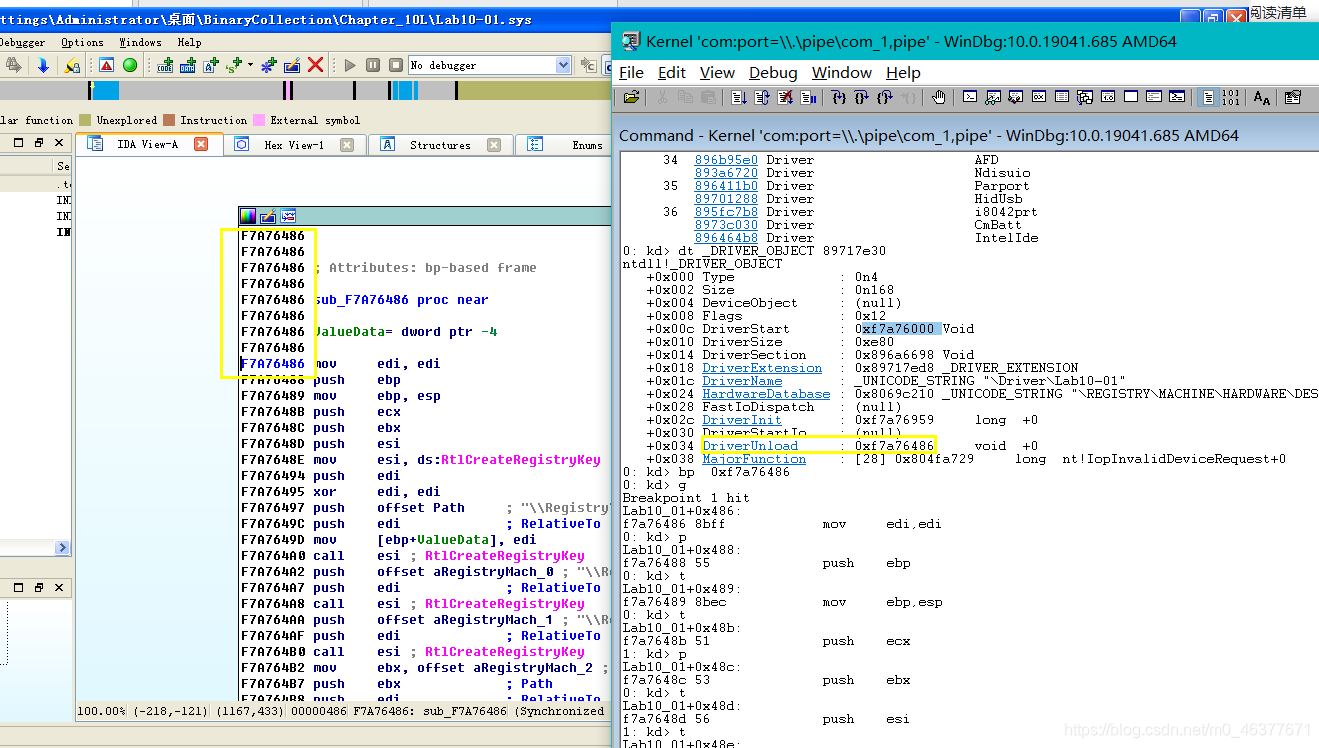The width and height of the screenshot is (1319, 748).
Task: Click the Options icon in WinDbg toolbar
Action: [1293, 97]
